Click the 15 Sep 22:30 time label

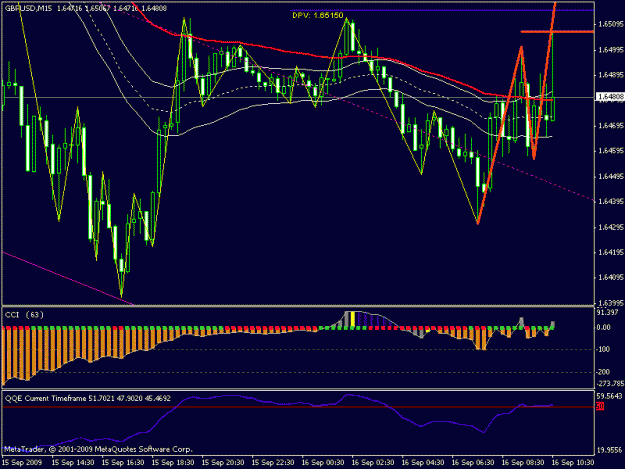(273, 463)
